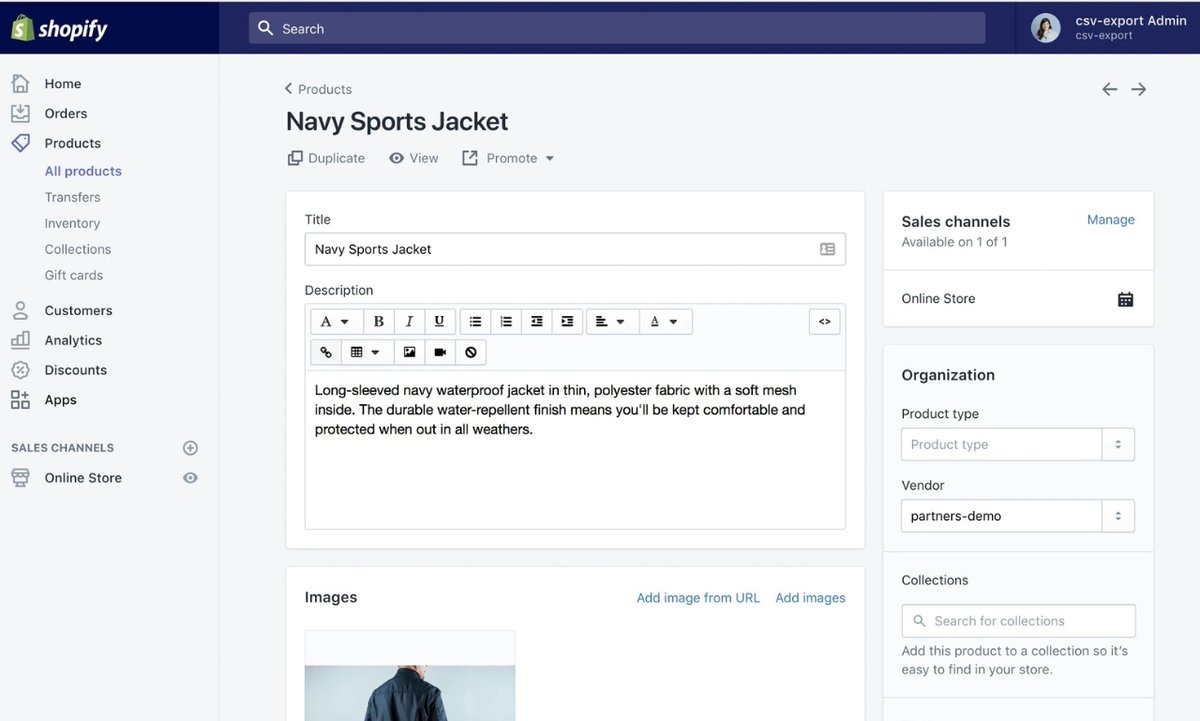This screenshot has width=1200, height=721.
Task: Click Search for collections field
Action: point(1018,621)
